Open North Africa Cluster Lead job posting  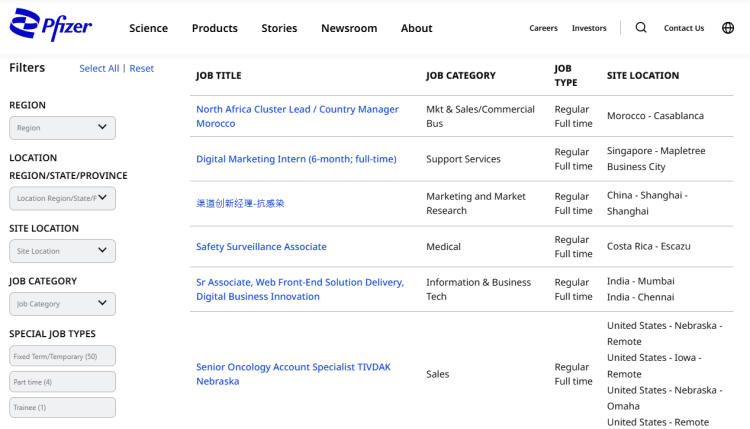297,116
